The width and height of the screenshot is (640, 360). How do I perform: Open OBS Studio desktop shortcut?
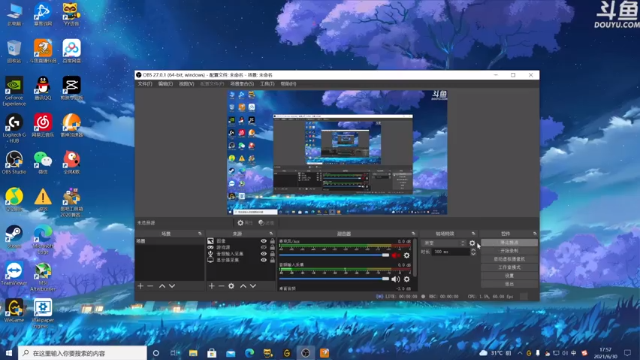pos(14,162)
